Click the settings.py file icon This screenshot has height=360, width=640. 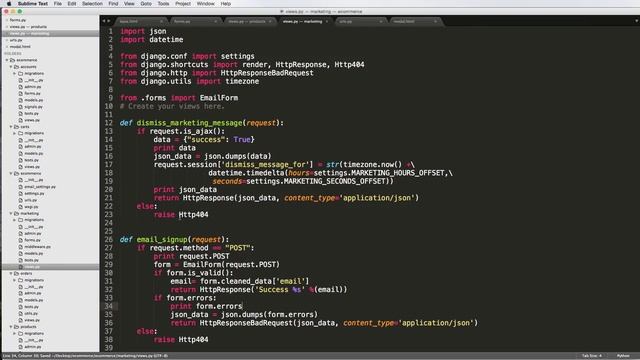click(20, 193)
